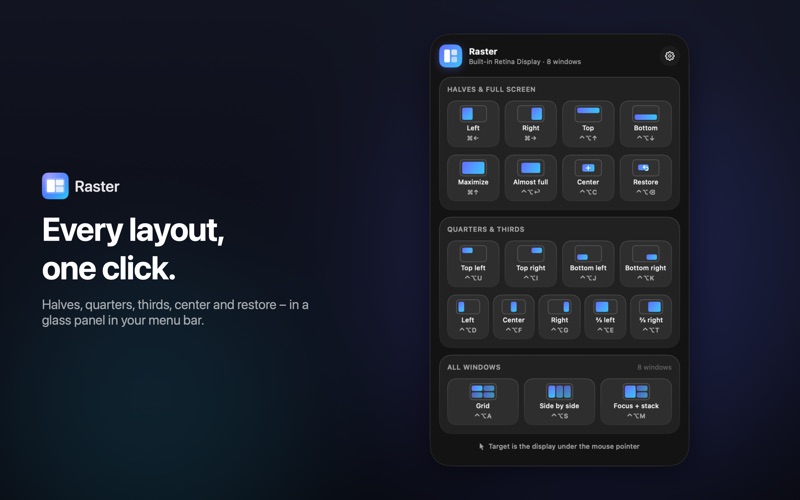Screen dimensions: 800x500
Task: Choose the Top half layout
Action: tap(588, 124)
